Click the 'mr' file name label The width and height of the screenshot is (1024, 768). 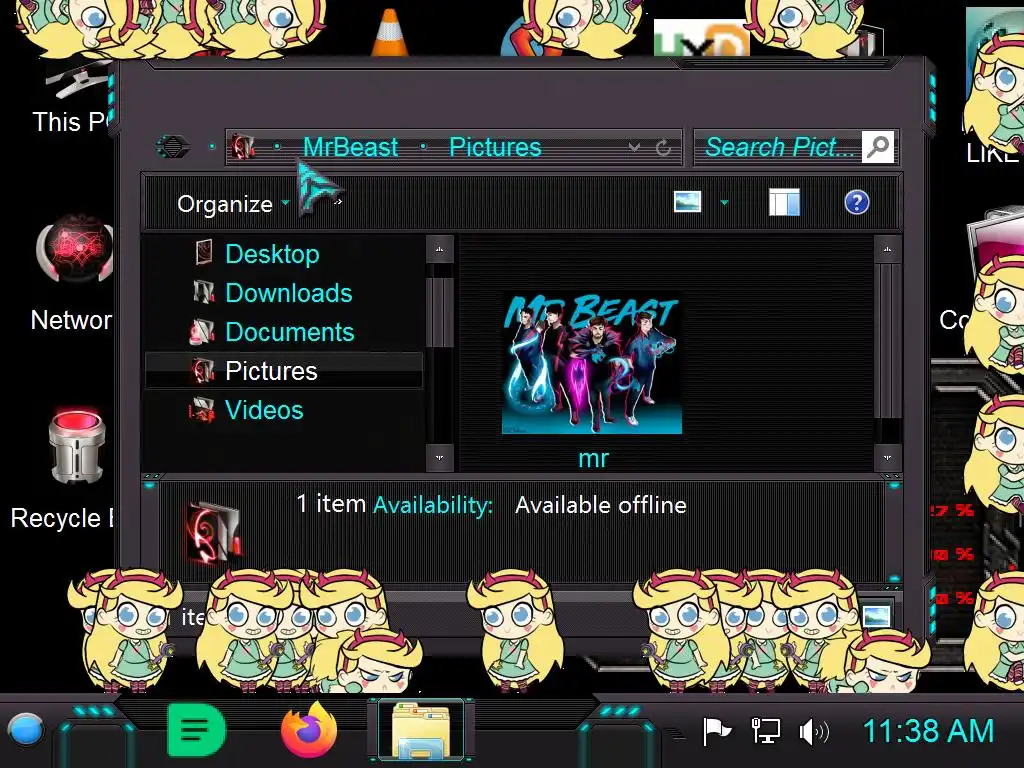click(x=593, y=458)
